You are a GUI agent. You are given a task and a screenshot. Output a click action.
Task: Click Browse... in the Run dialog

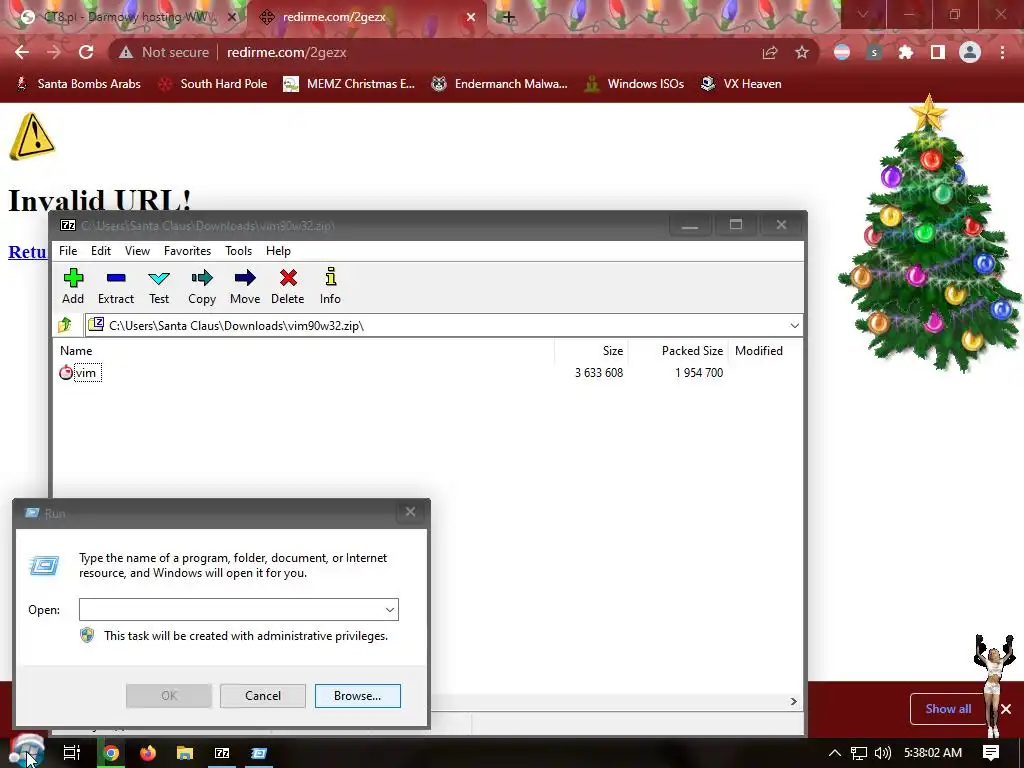[357, 696]
